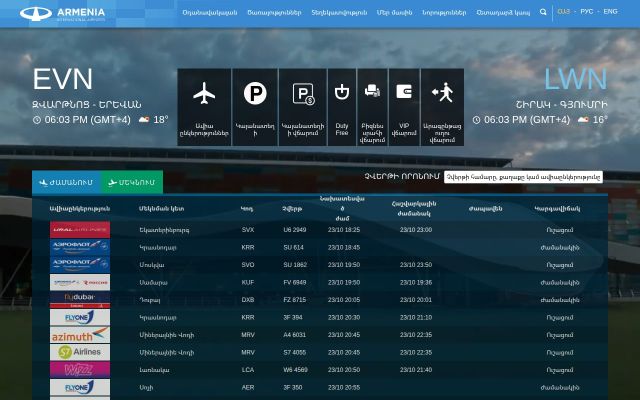The image size is (640, 400).
Task: Open the Նորություններ navigation menu
Action: (444, 13)
